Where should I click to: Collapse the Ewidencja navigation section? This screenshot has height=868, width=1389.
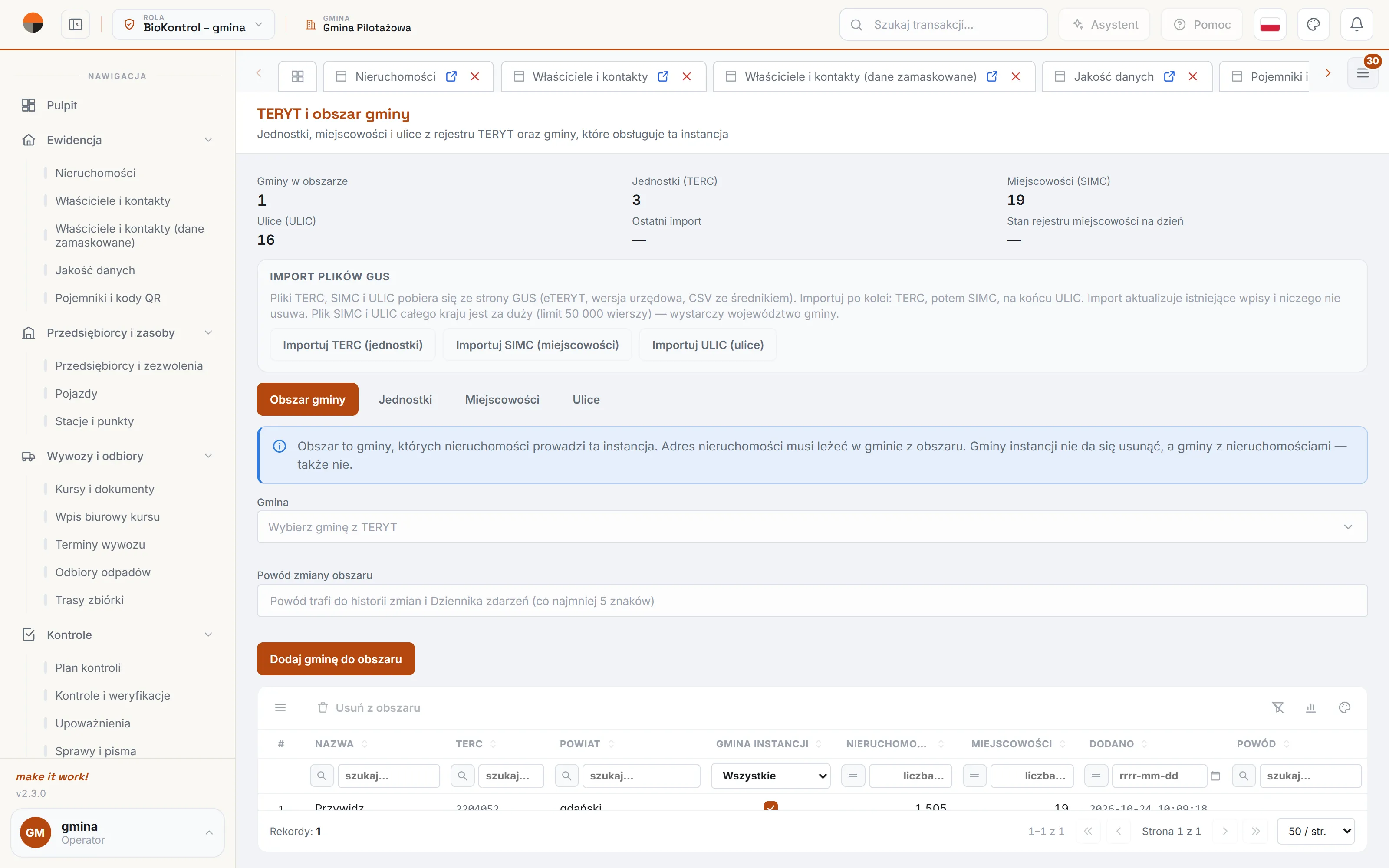point(208,140)
